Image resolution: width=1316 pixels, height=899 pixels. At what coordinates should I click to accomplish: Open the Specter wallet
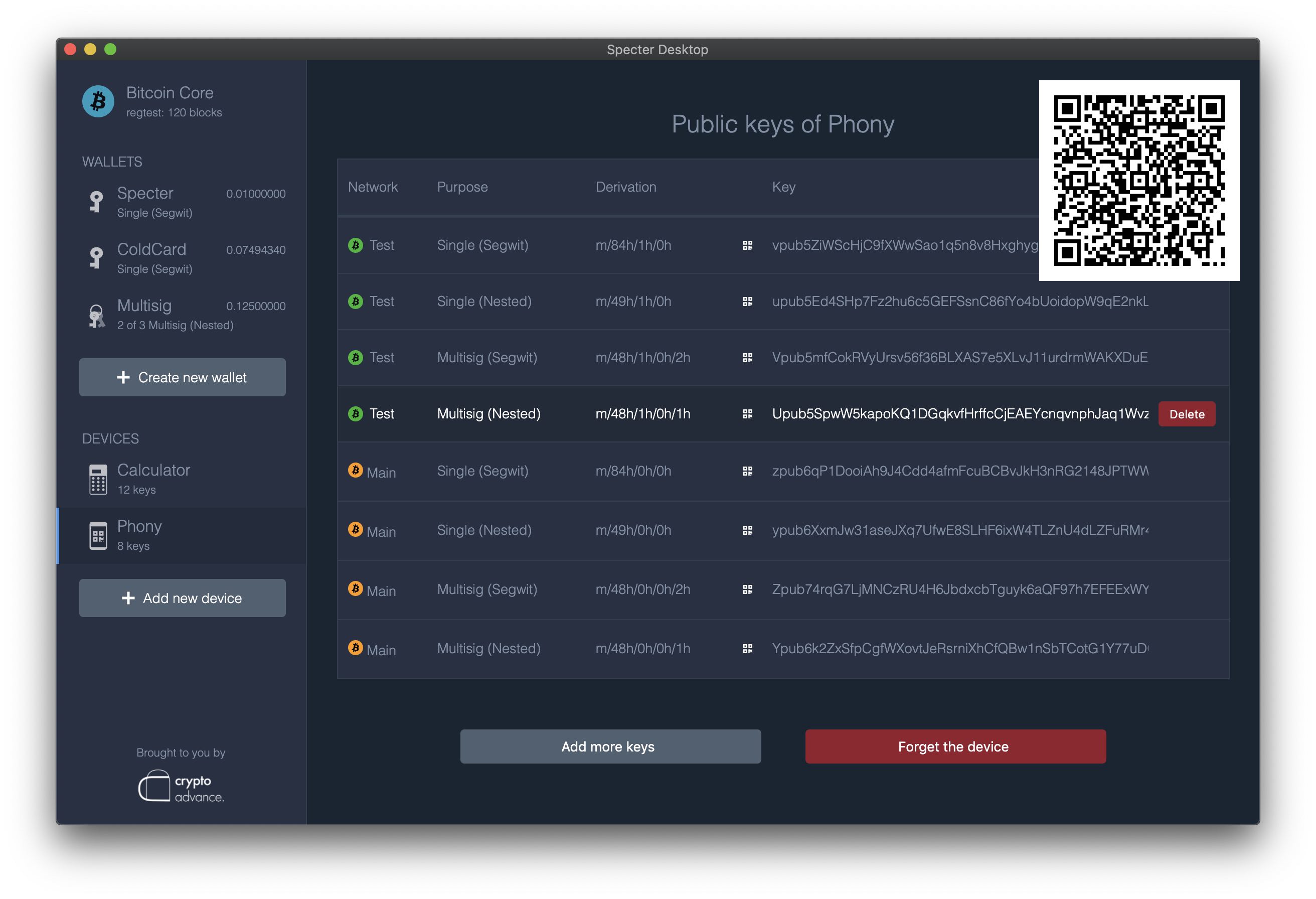click(x=182, y=202)
